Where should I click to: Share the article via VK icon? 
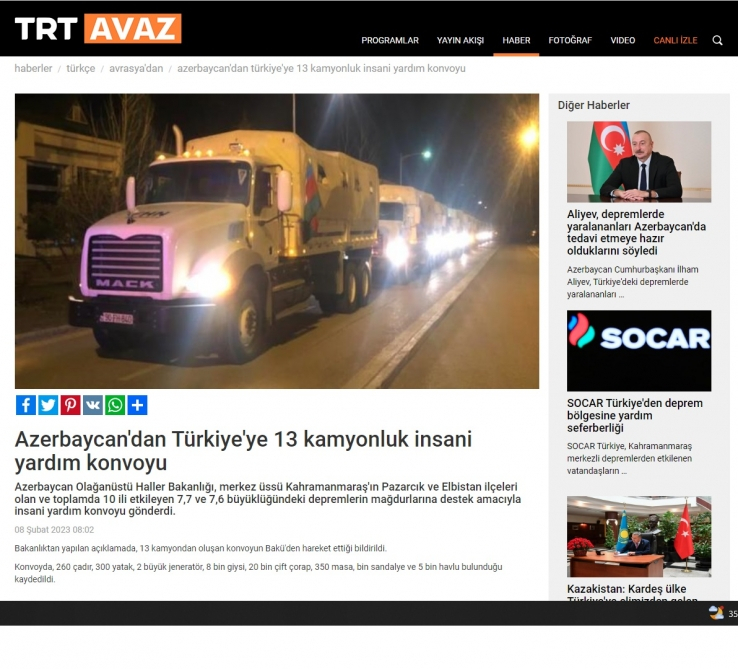93,405
